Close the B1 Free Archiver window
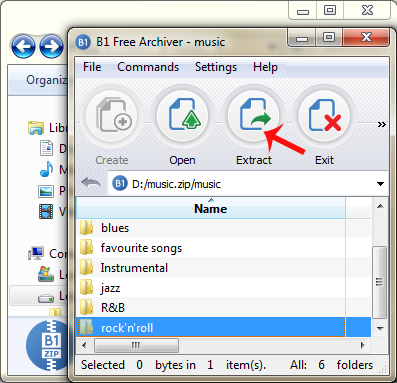This screenshot has width=397, height=383. pos(366,37)
